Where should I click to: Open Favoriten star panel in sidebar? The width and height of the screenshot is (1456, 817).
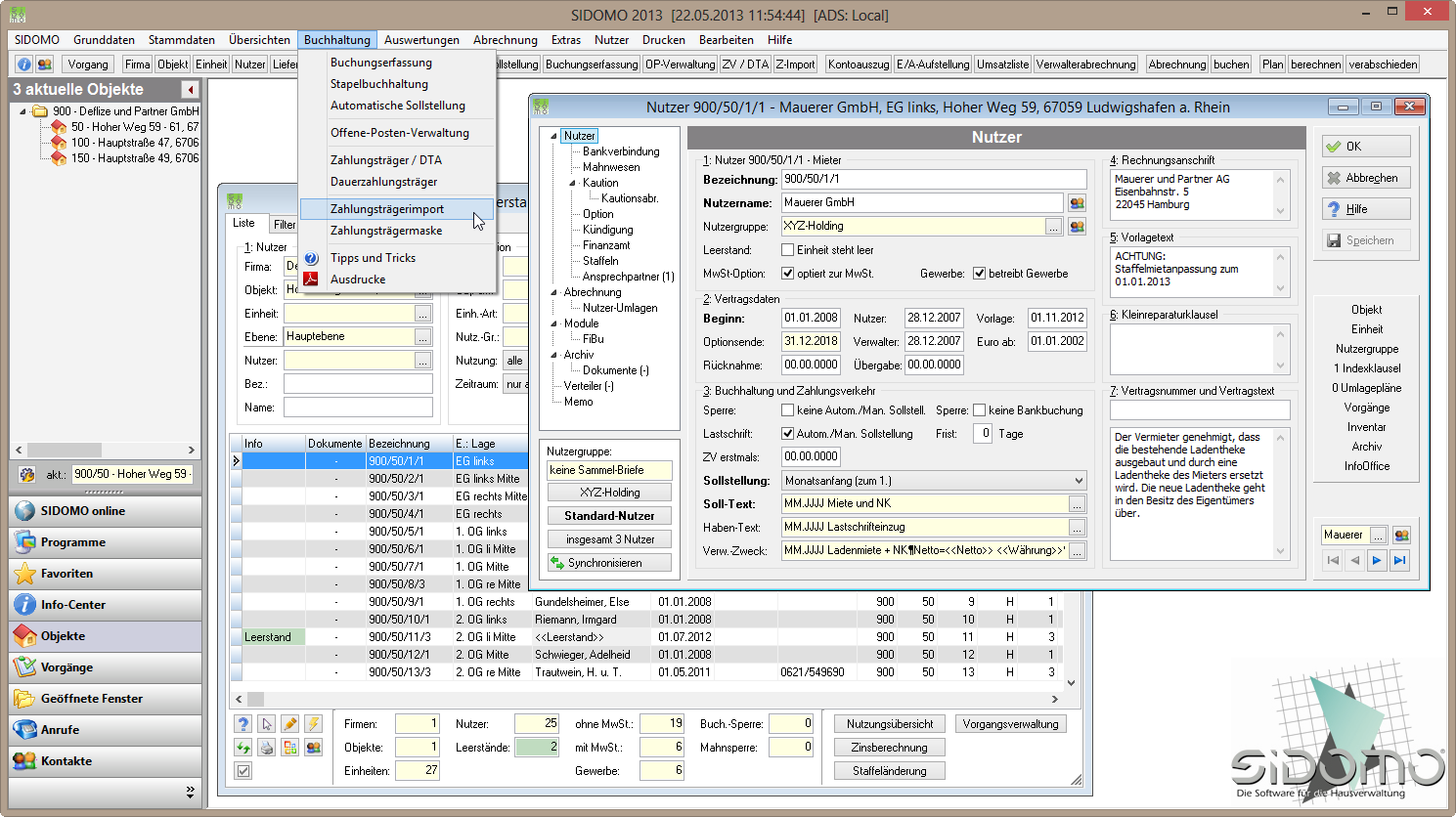coord(106,574)
